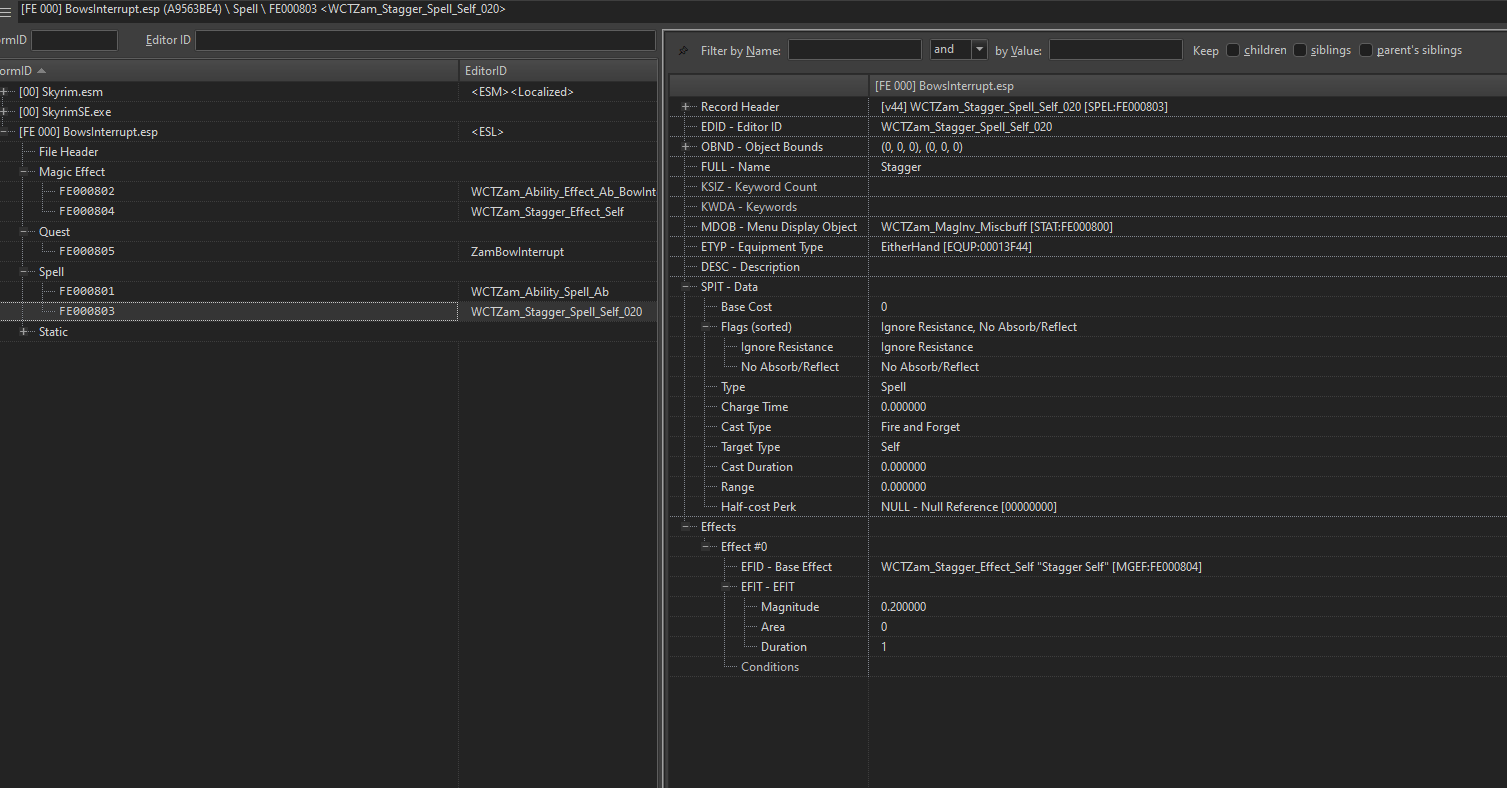The height and width of the screenshot is (788, 1507).
Task: Click the pin icon beside Filter by Name
Action: click(x=683, y=50)
